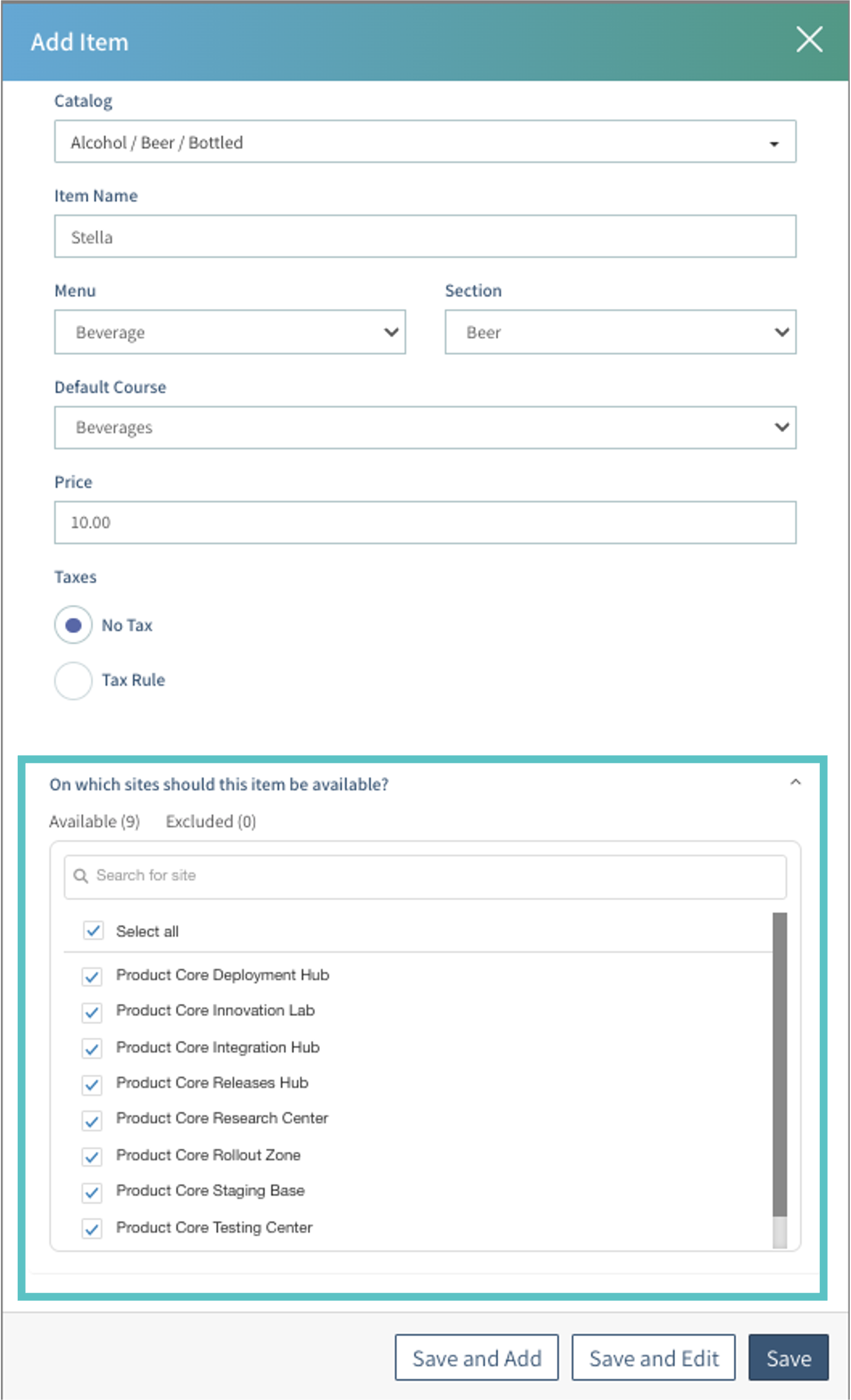The height and width of the screenshot is (1400, 851).
Task: Open the Catalog dropdown
Action: tap(425, 141)
